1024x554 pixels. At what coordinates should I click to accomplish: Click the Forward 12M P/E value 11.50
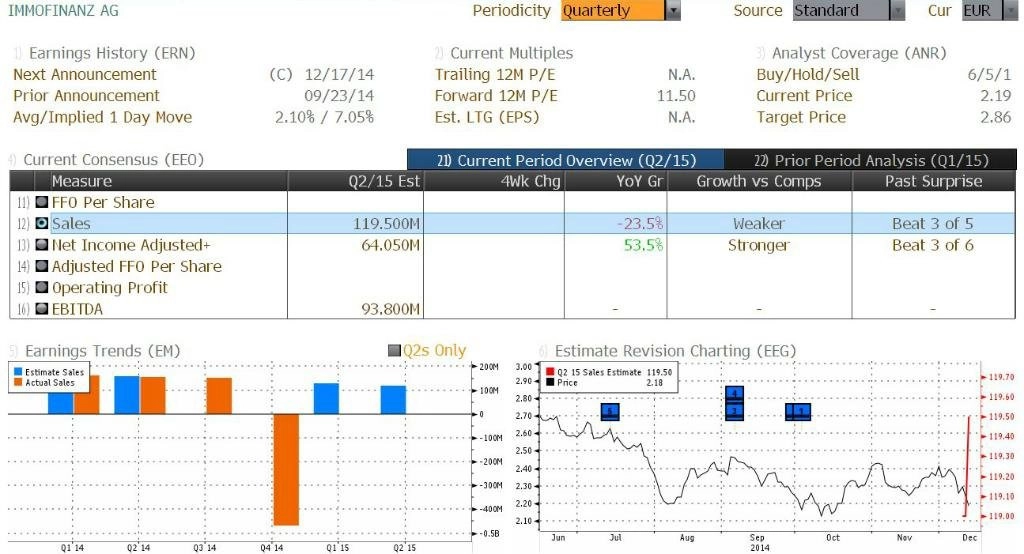(x=676, y=95)
